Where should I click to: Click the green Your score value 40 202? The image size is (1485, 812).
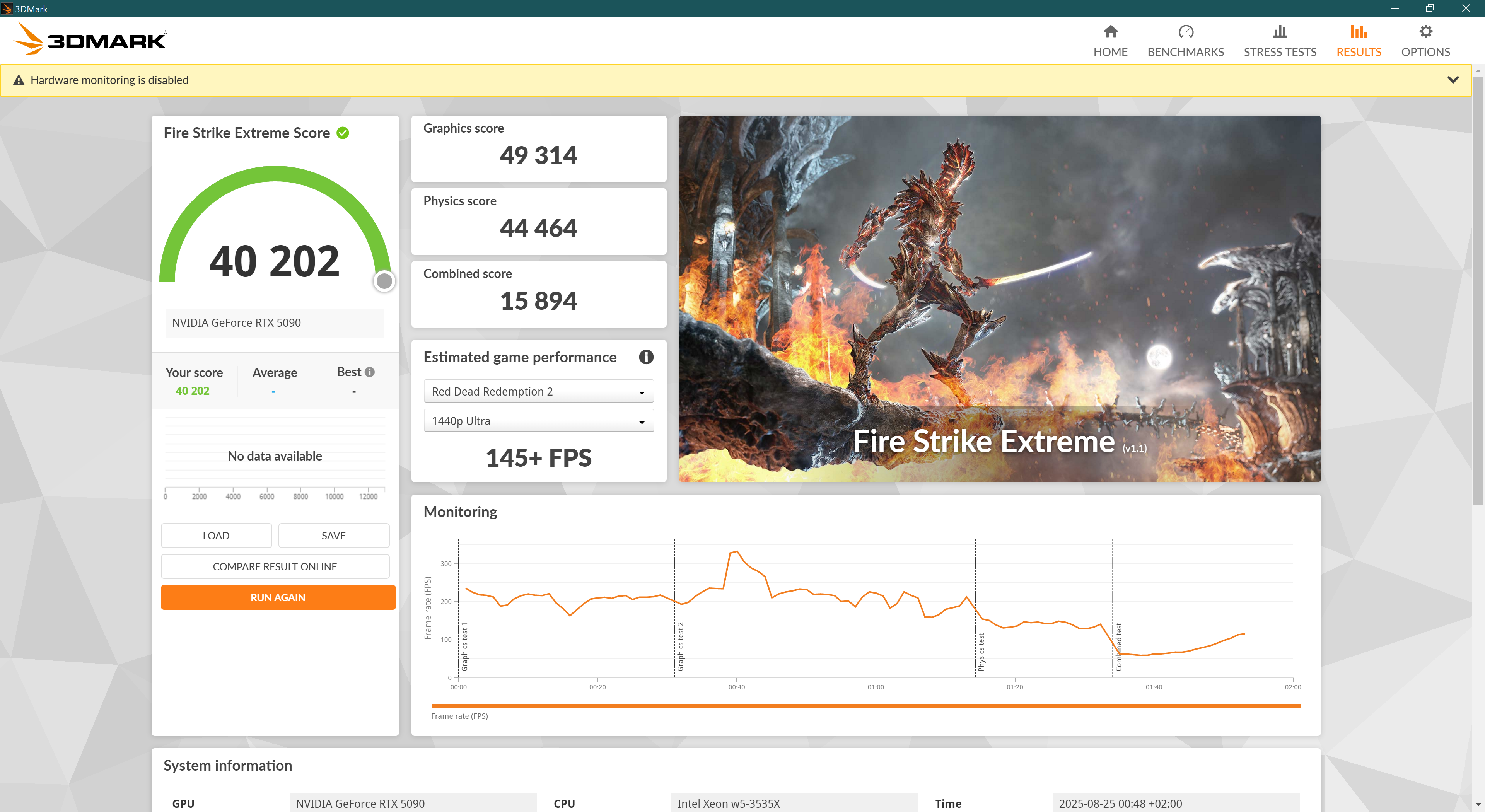[x=193, y=391]
